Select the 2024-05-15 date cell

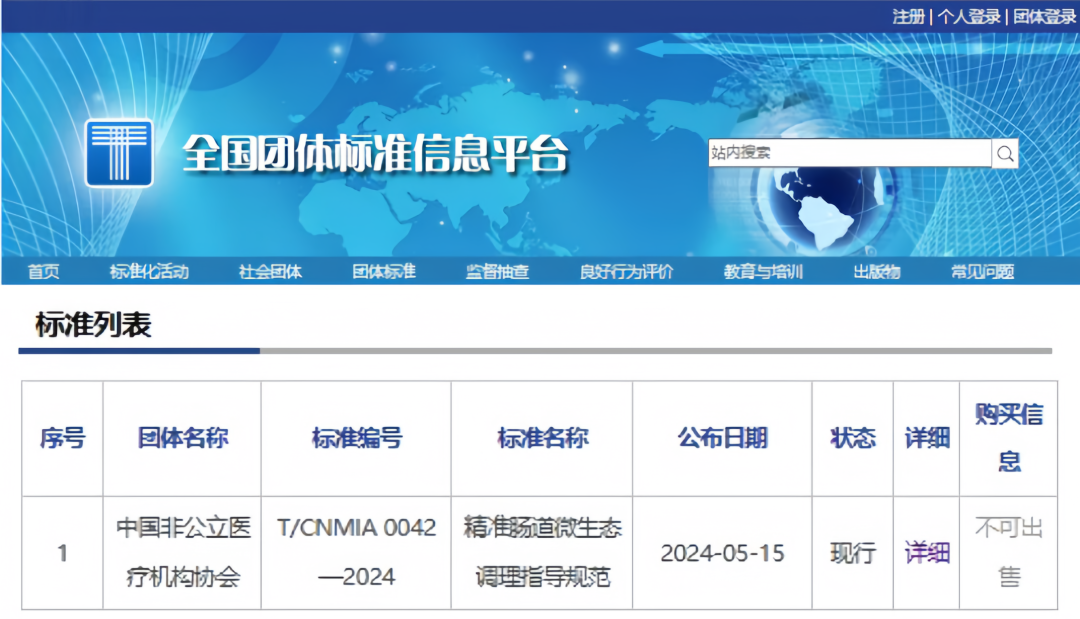[723, 553]
